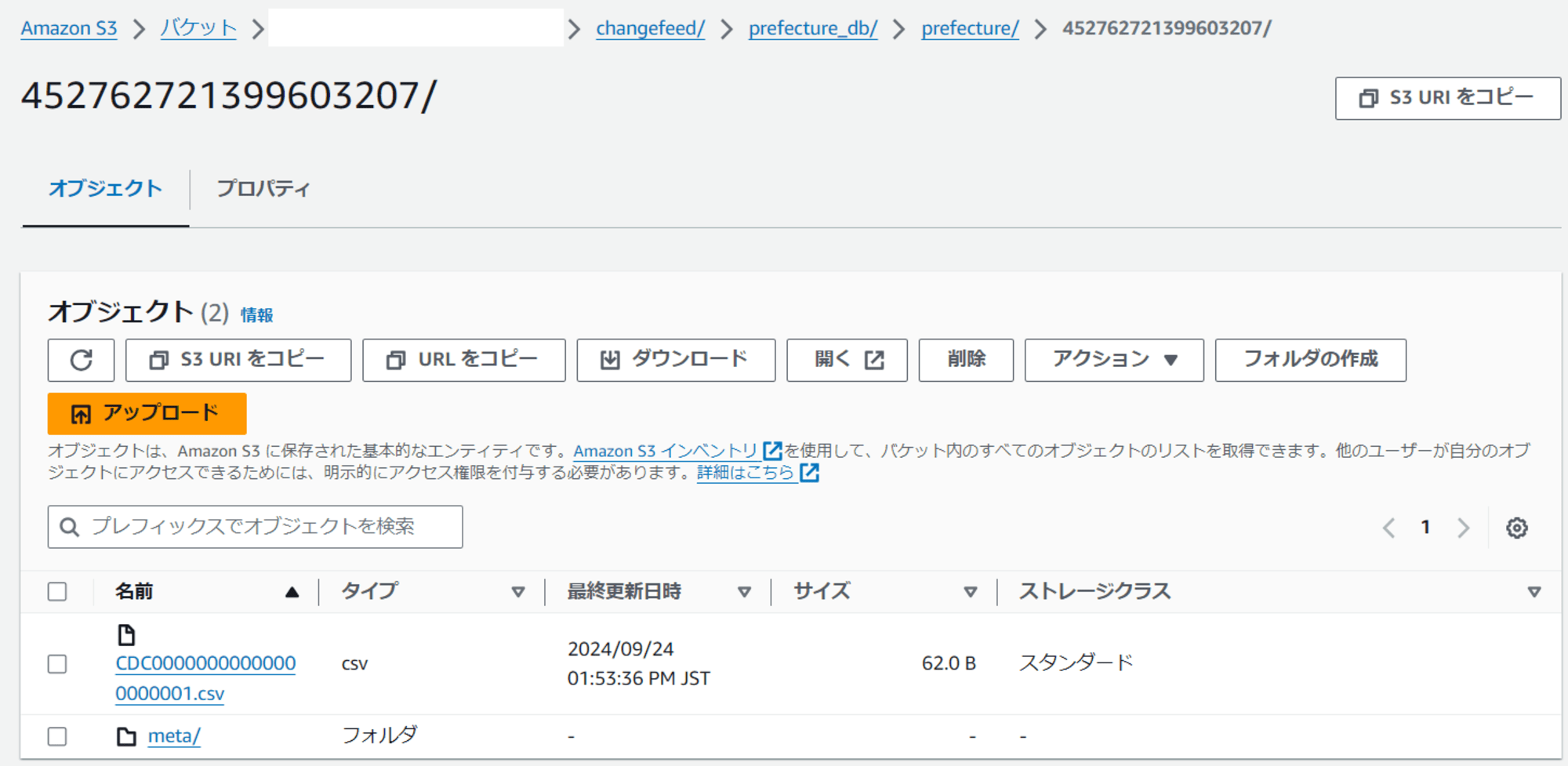Select all objects with header checkbox
Viewport: 1568px width, 766px height.
57,591
